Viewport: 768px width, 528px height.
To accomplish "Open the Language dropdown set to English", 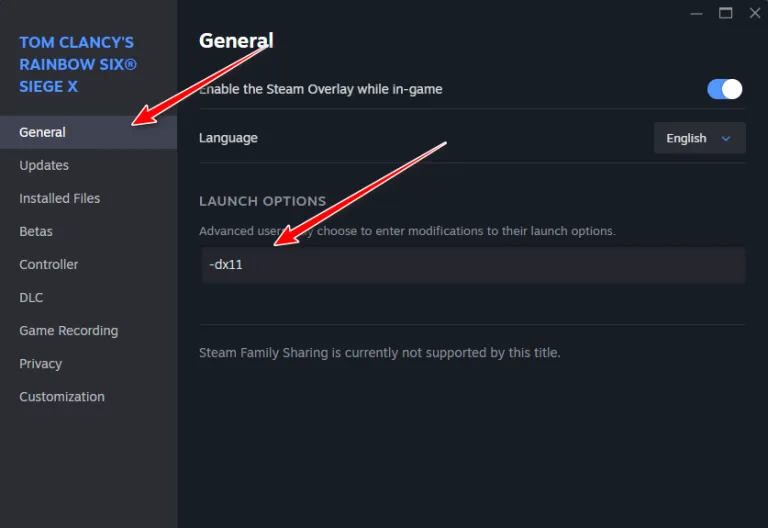I will 699,138.
